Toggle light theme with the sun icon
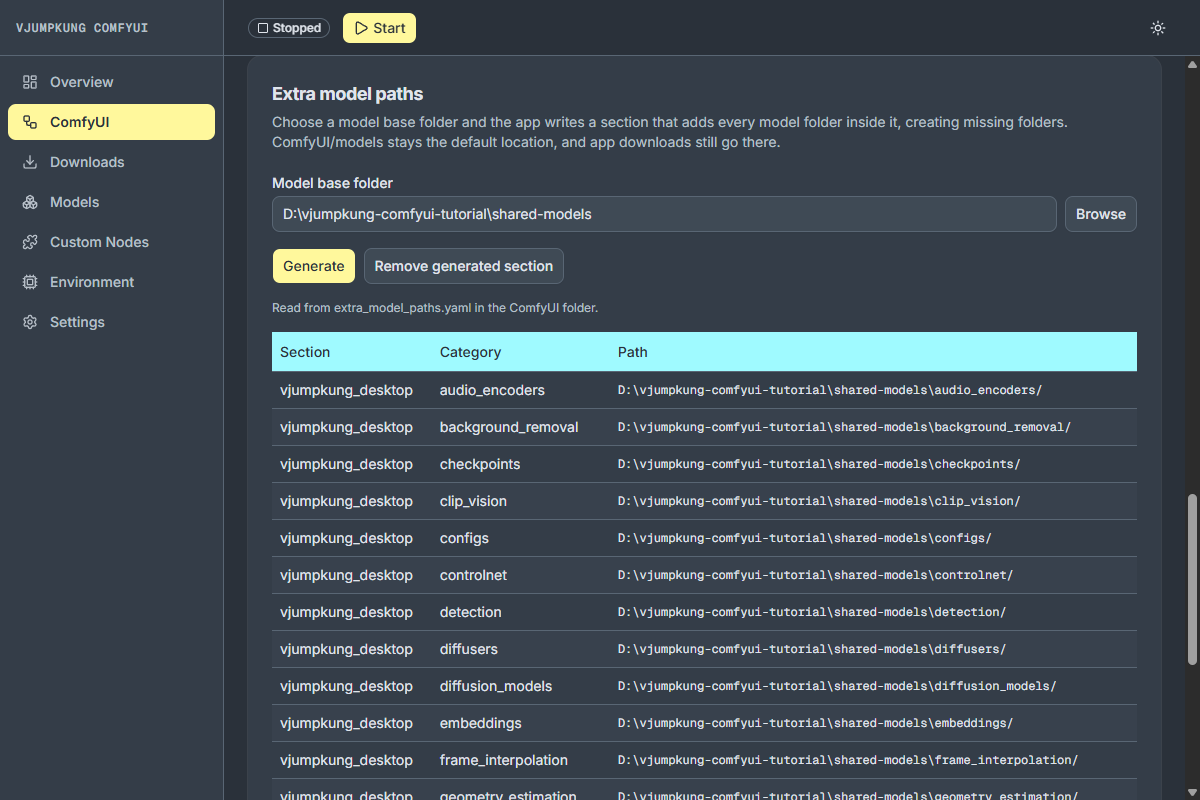 [1158, 28]
